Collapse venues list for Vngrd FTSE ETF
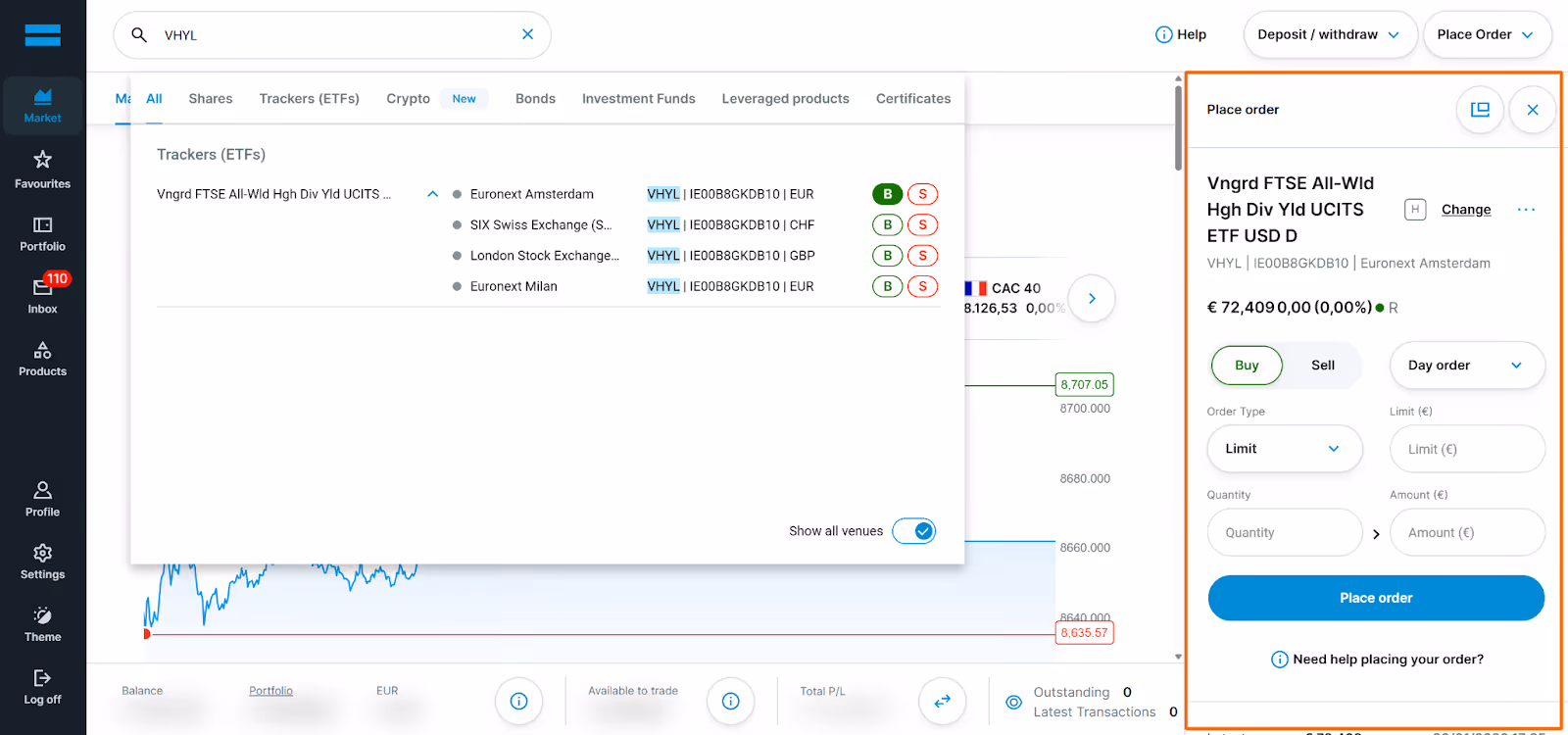 [x=432, y=194]
